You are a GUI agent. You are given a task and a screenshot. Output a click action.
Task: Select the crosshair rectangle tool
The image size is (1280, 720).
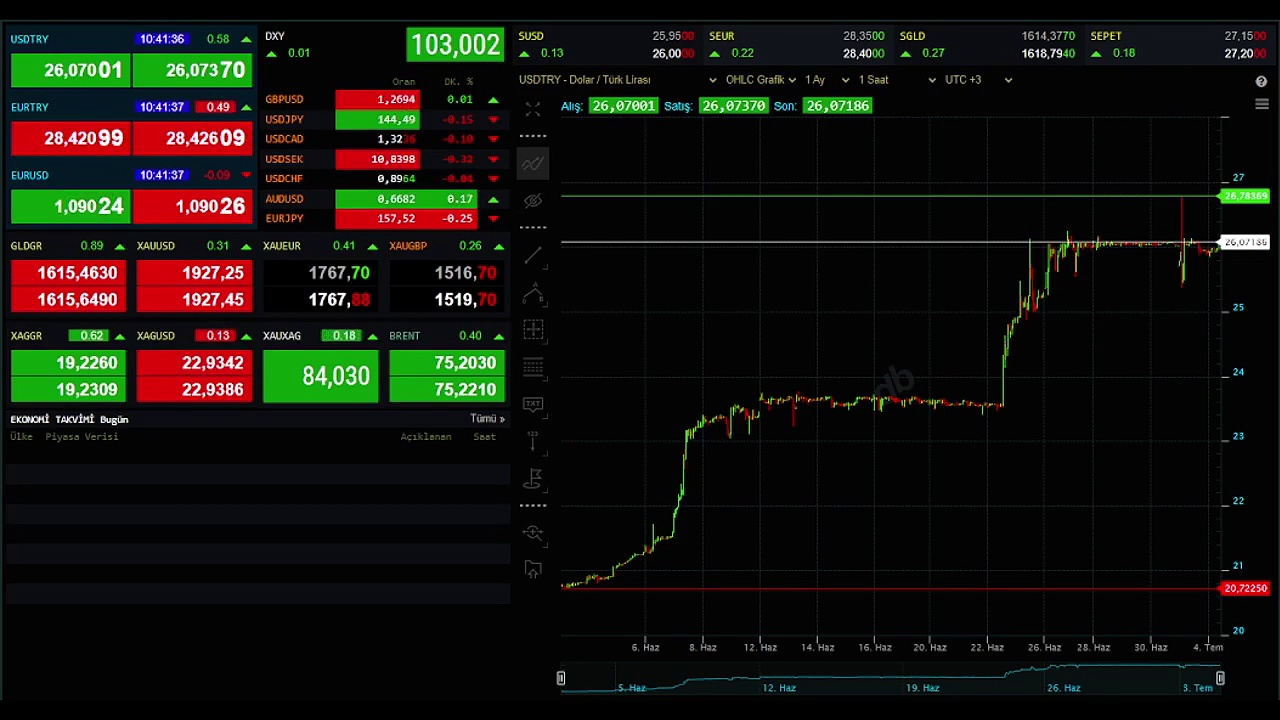tap(533, 330)
